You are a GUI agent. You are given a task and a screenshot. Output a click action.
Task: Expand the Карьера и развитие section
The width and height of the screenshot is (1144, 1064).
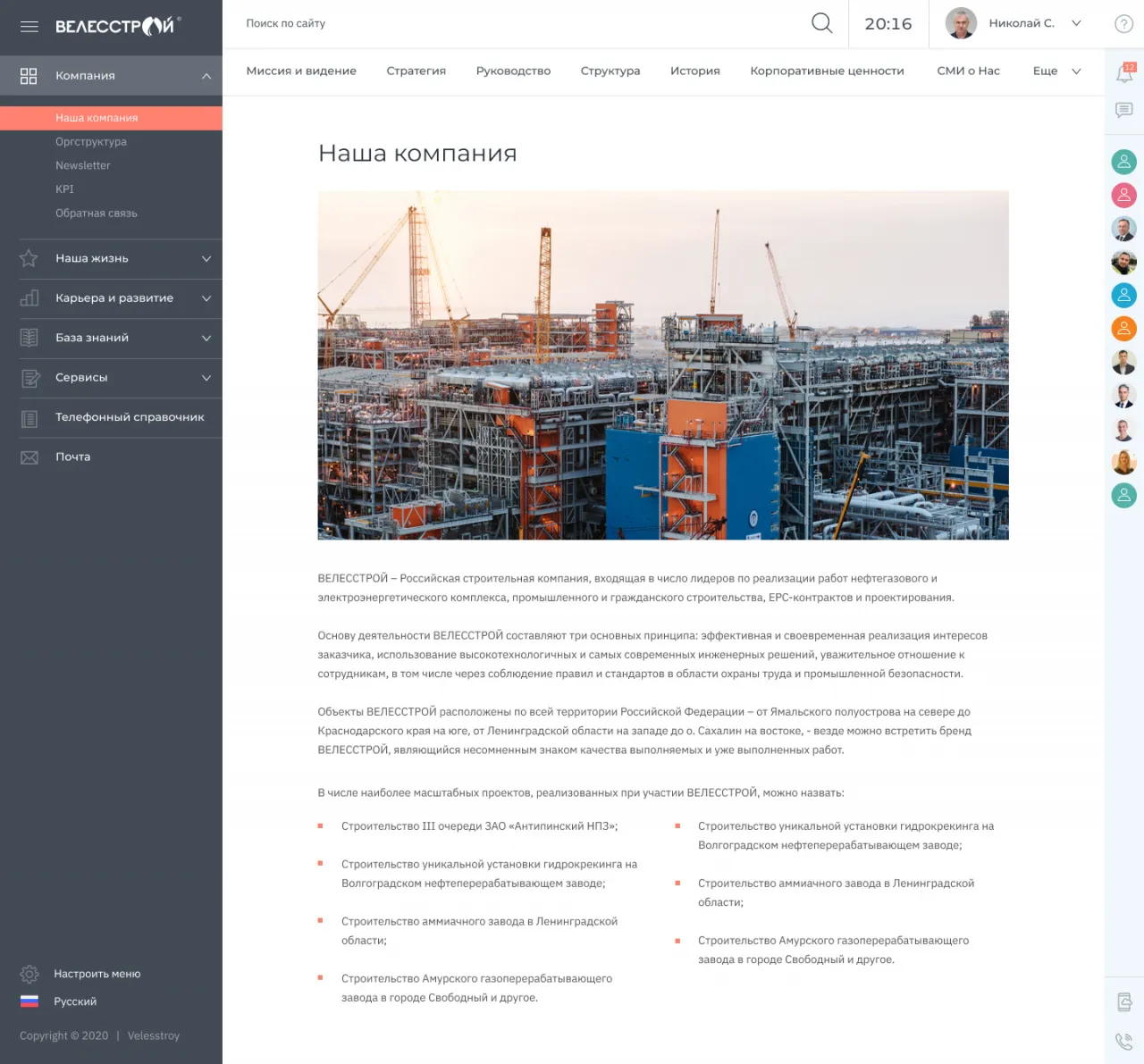[206, 298]
